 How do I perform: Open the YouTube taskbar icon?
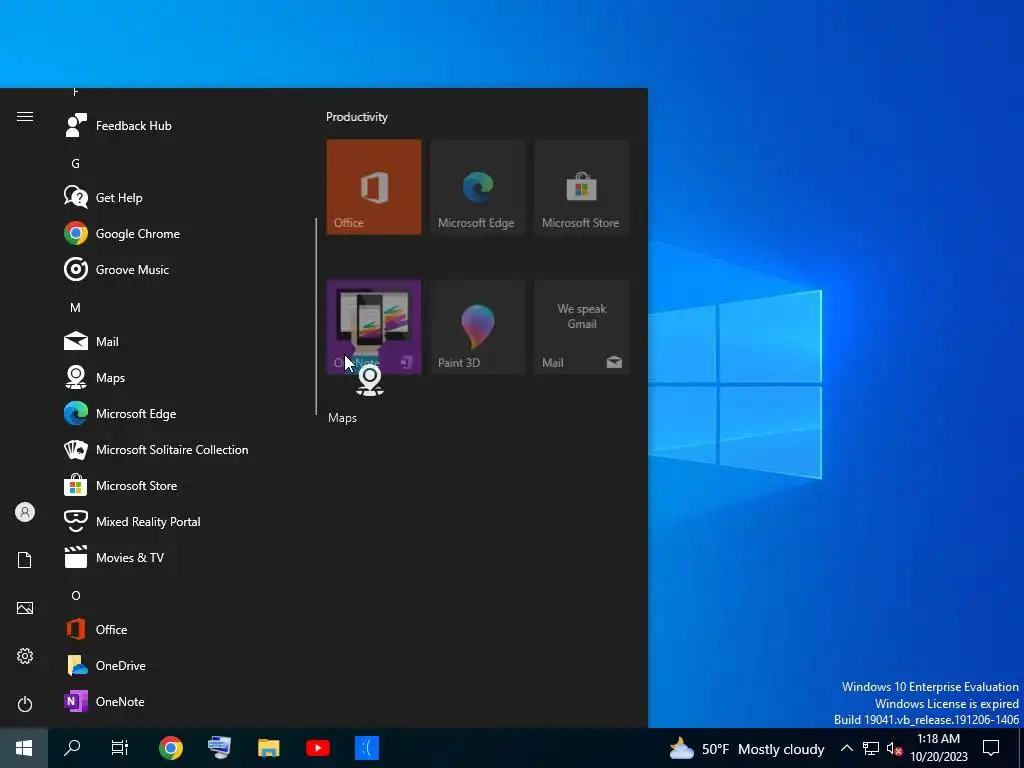coord(318,748)
